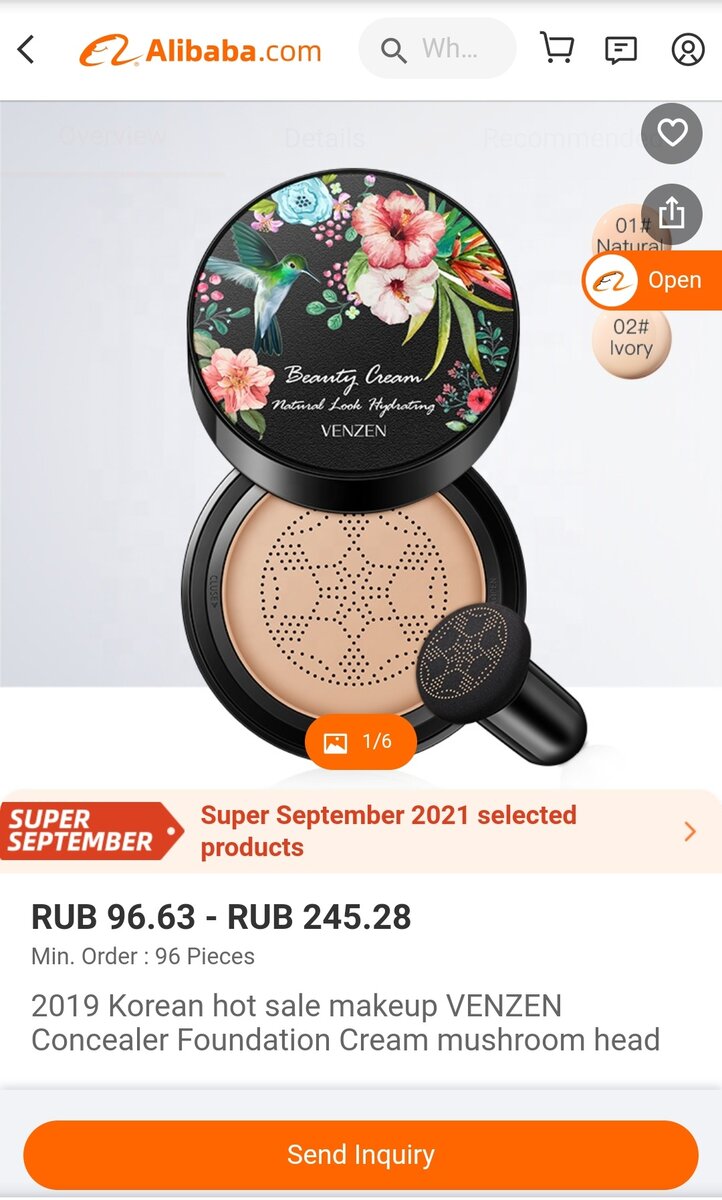Tap the search magnifier icon
Viewport: 722px width, 1200px height.
point(394,50)
